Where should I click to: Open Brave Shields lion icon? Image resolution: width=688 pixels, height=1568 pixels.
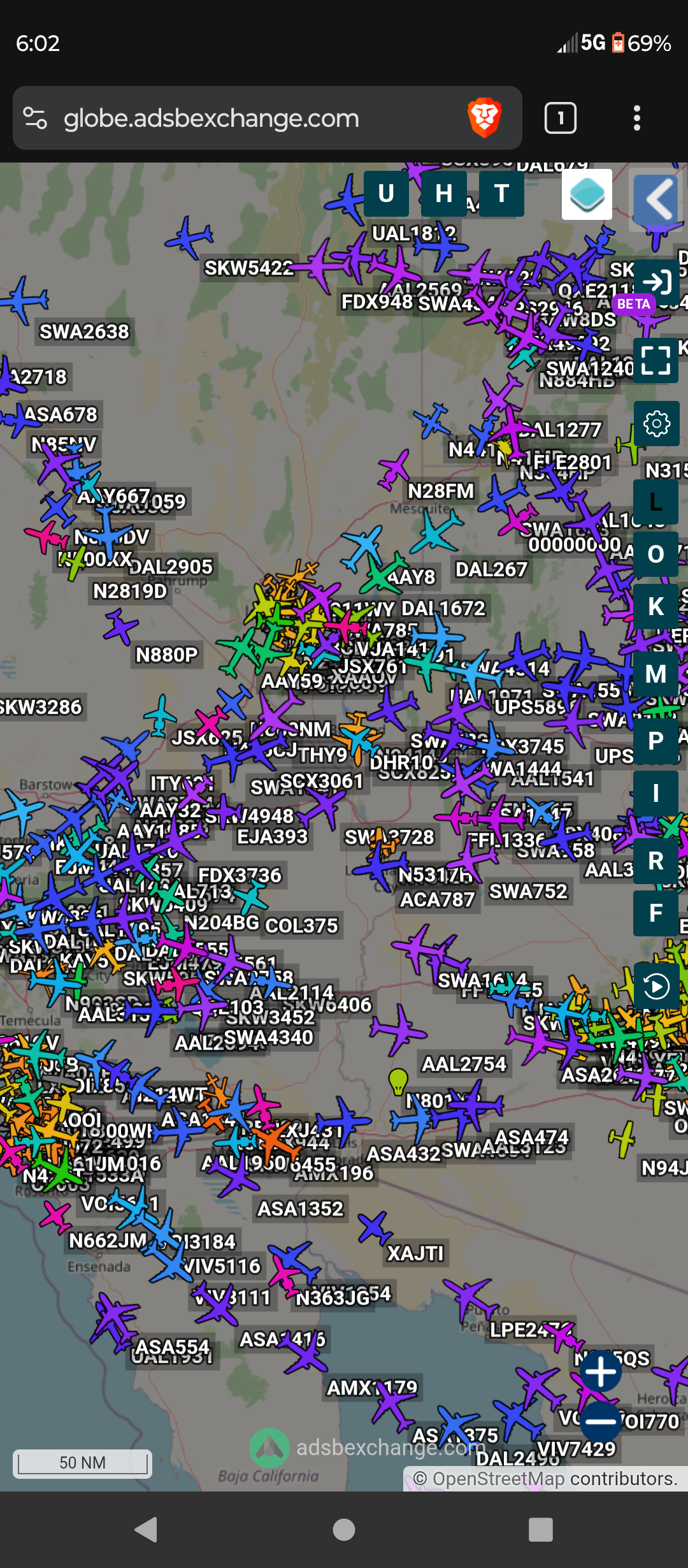pyautogui.click(x=484, y=118)
